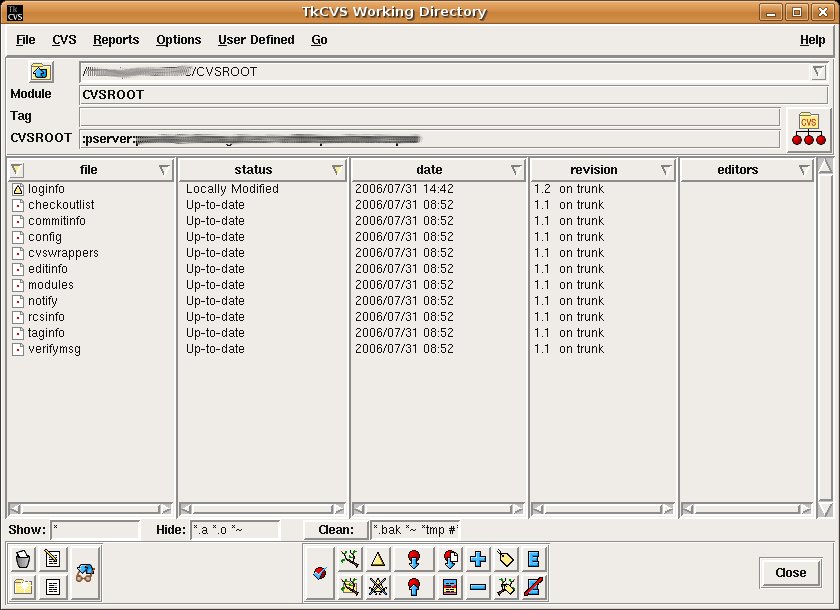Click the yellow tag icon
This screenshot has width=840, height=610.
coord(506,559)
